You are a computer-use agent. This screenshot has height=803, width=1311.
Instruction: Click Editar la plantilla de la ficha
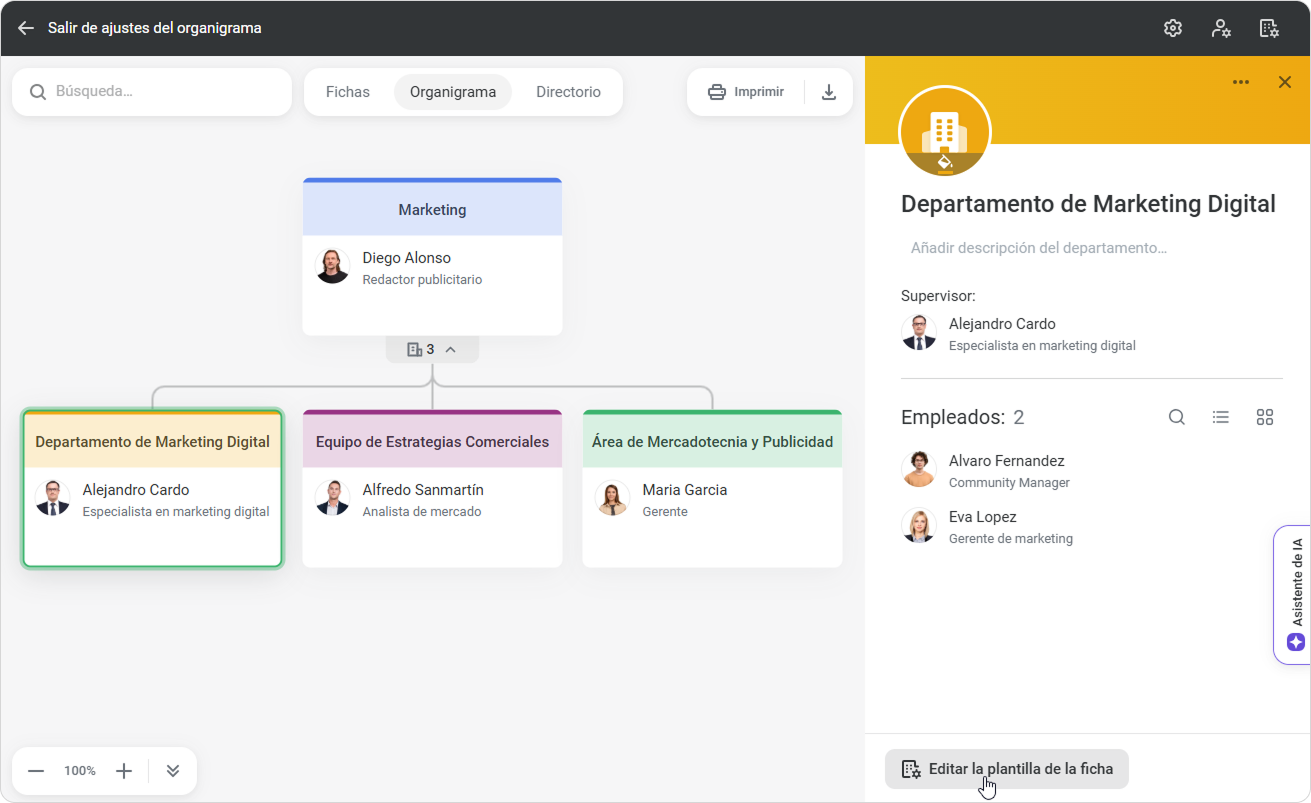pyautogui.click(x=1007, y=769)
